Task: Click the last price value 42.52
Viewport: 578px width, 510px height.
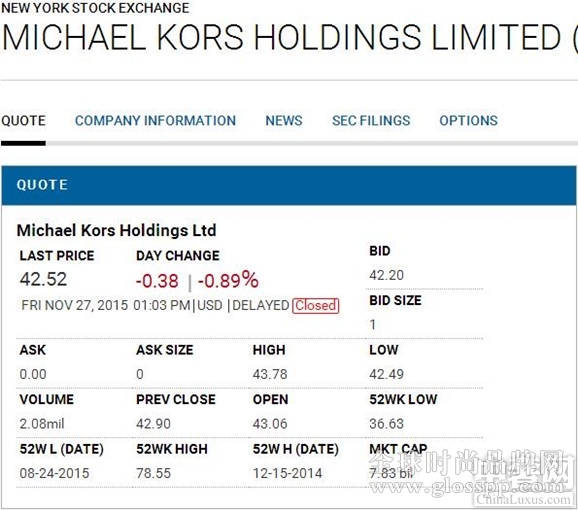Action: [43, 279]
